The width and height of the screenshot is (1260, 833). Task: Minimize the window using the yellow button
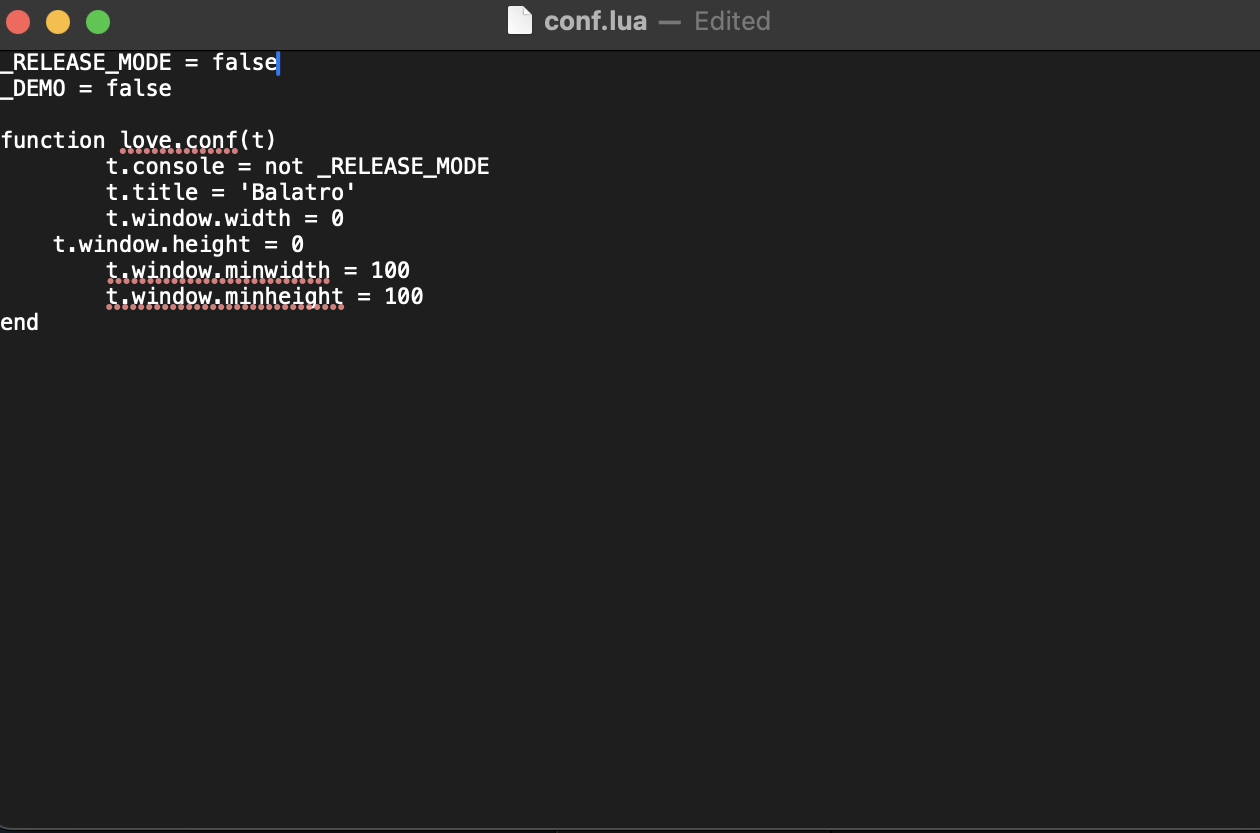58,21
